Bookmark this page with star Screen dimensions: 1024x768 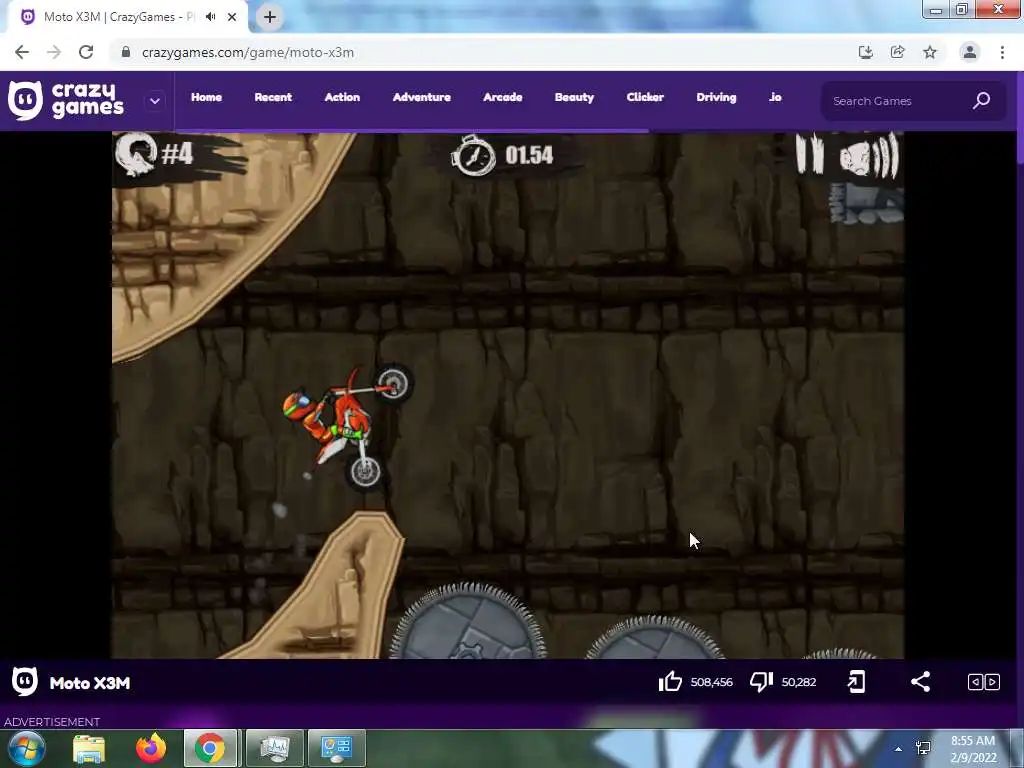(x=930, y=52)
